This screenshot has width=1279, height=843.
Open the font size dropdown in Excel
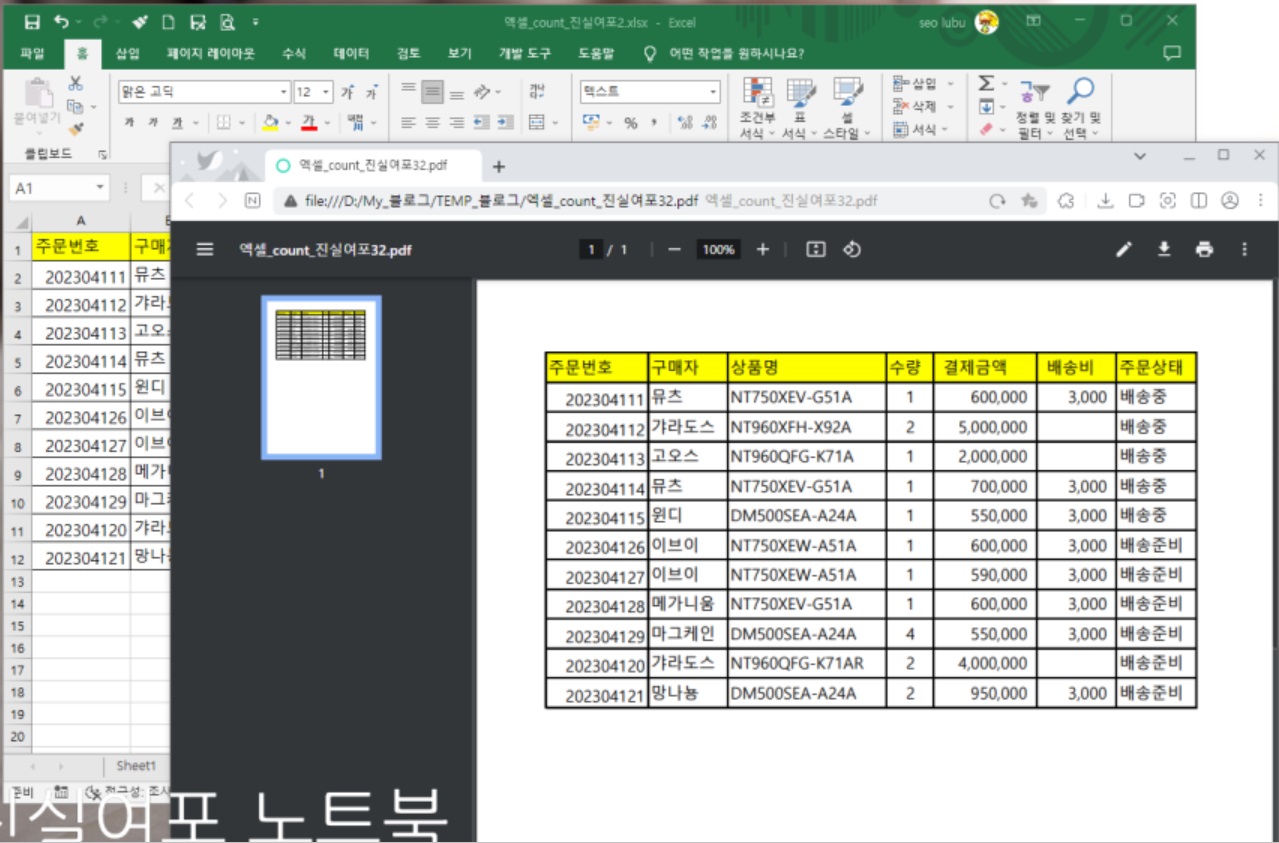pyautogui.click(x=326, y=92)
